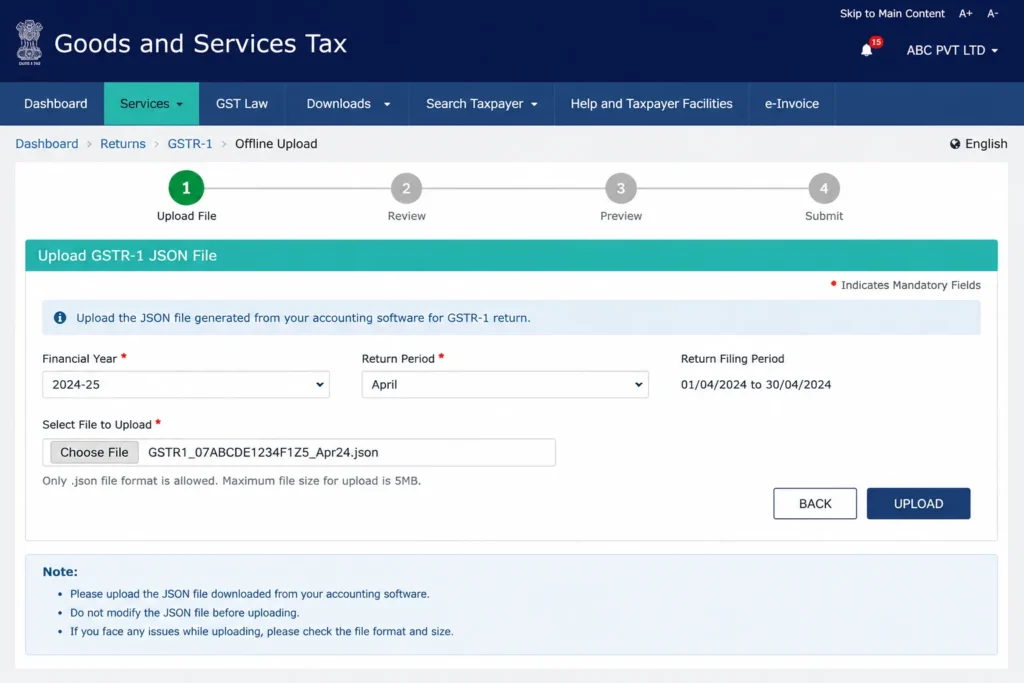
Task: Expand the Services menu
Action: [x=152, y=104]
